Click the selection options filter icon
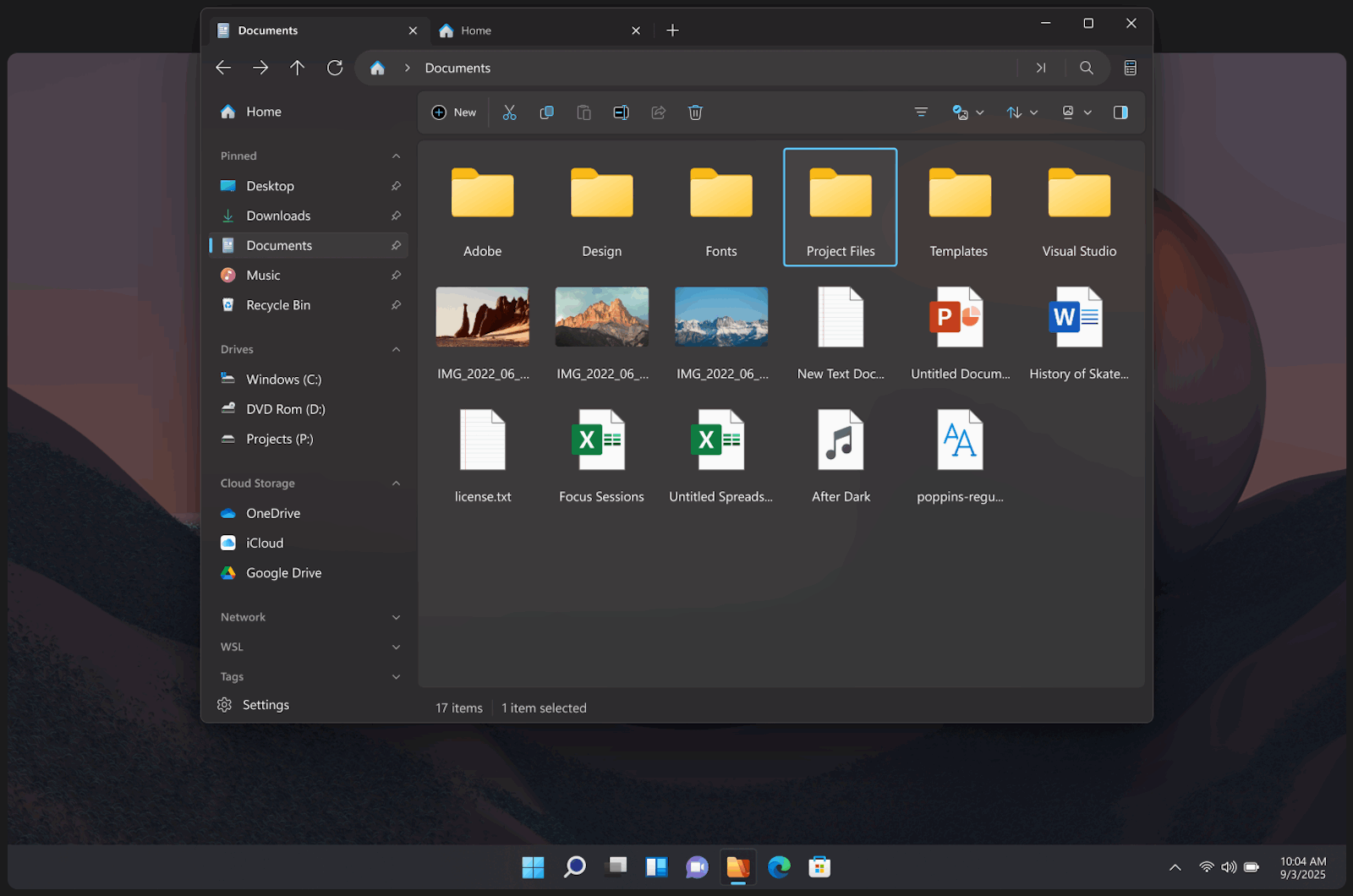The width and height of the screenshot is (1353, 896). tap(921, 112)
